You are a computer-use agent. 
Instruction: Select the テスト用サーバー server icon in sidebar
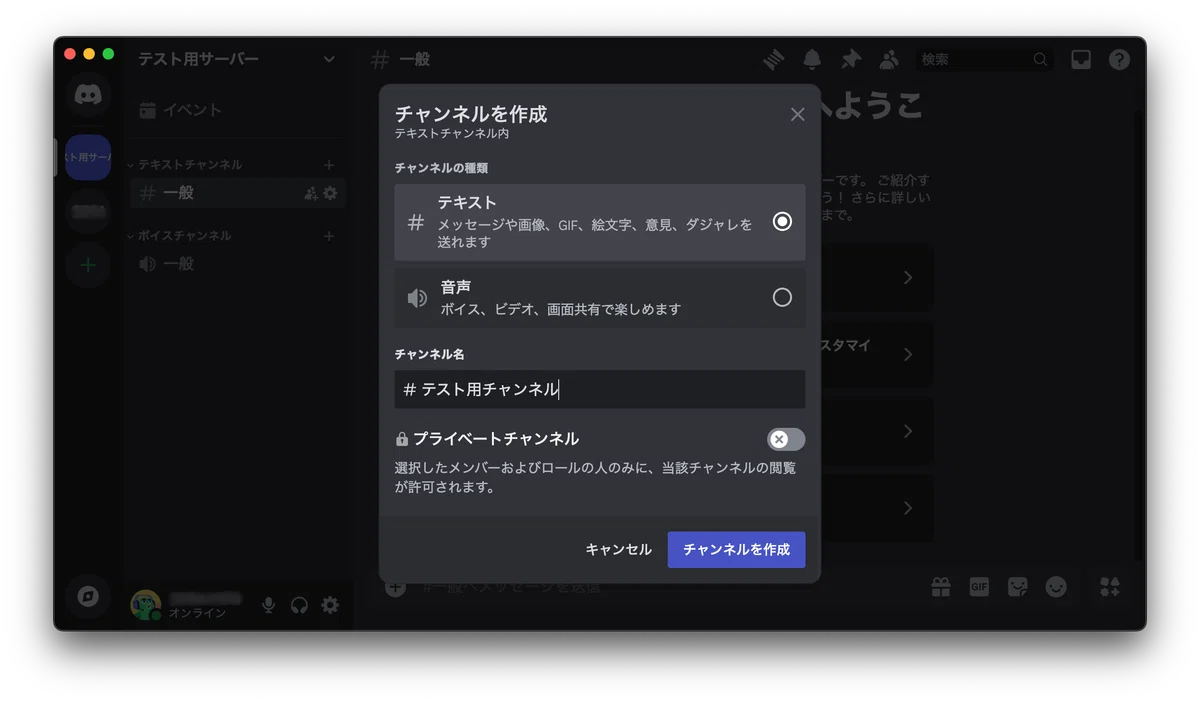tap(88, 158)
